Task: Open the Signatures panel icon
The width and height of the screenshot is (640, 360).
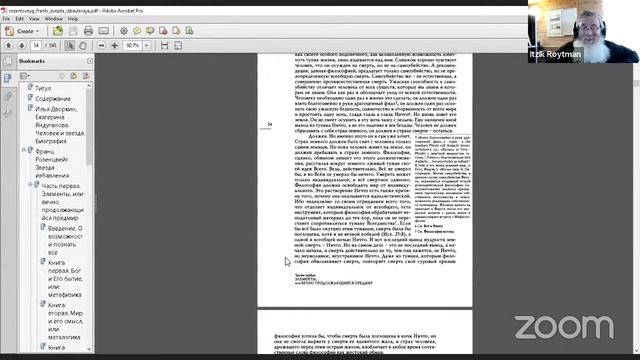Action: click(8, 113)
